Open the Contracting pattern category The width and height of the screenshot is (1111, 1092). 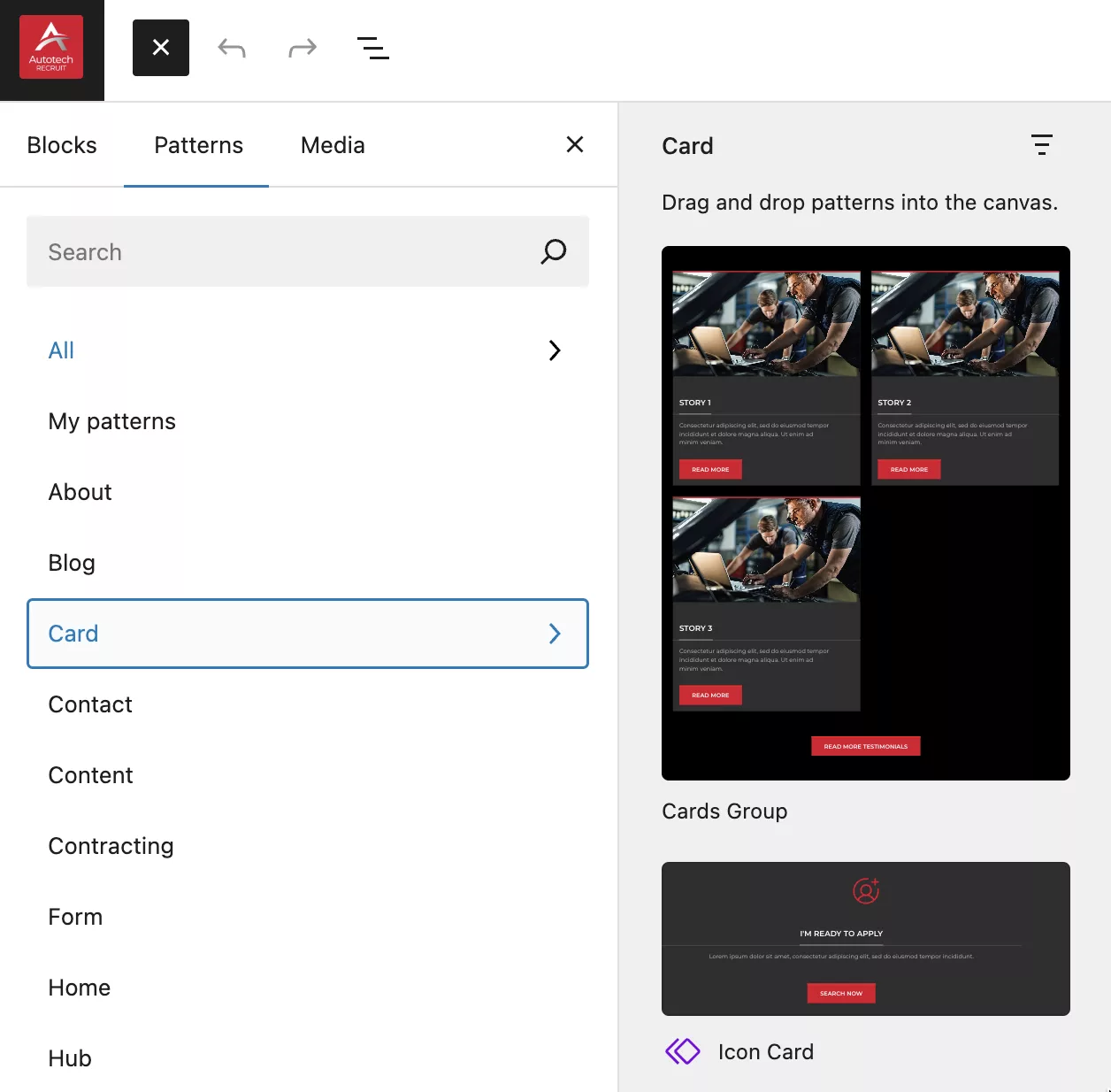click(111, 846)
